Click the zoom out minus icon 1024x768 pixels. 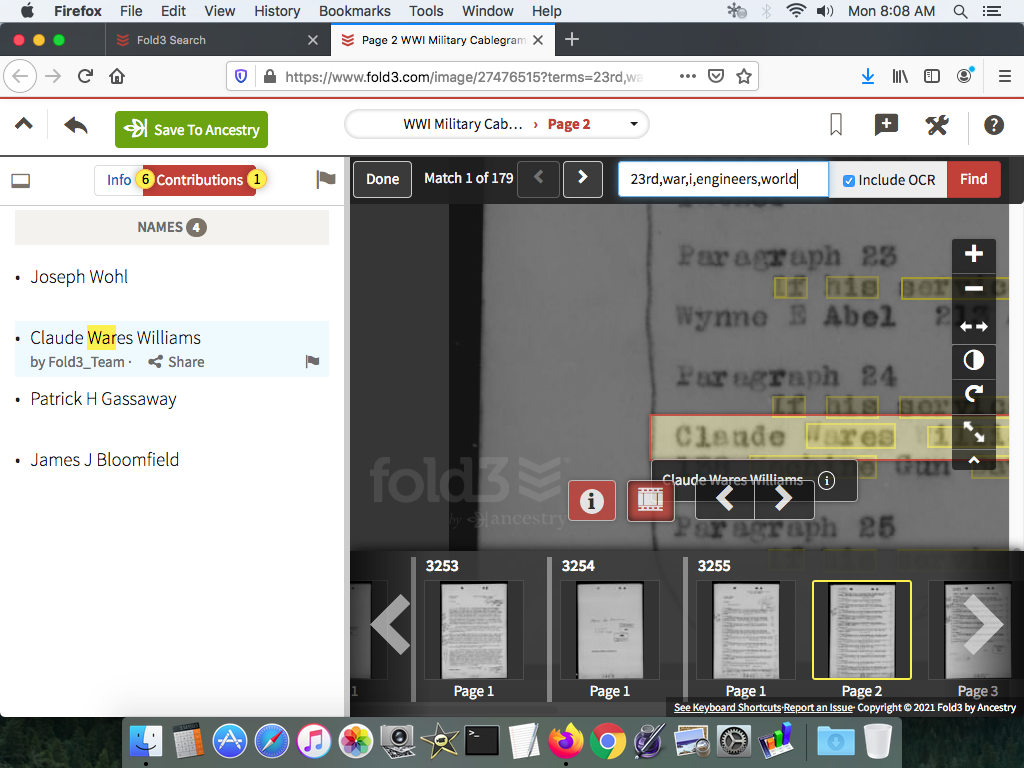[x=973, y=290]
